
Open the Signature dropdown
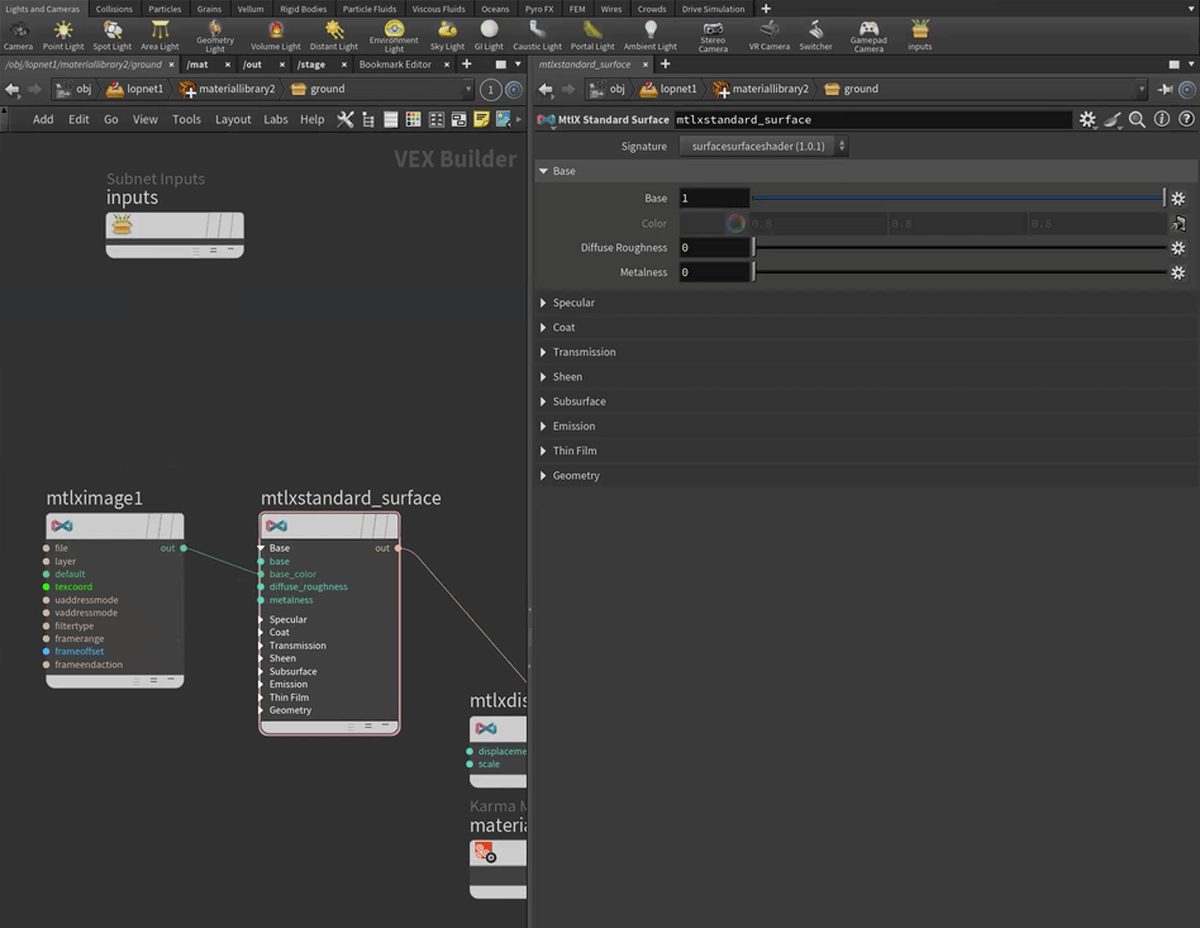764,146
